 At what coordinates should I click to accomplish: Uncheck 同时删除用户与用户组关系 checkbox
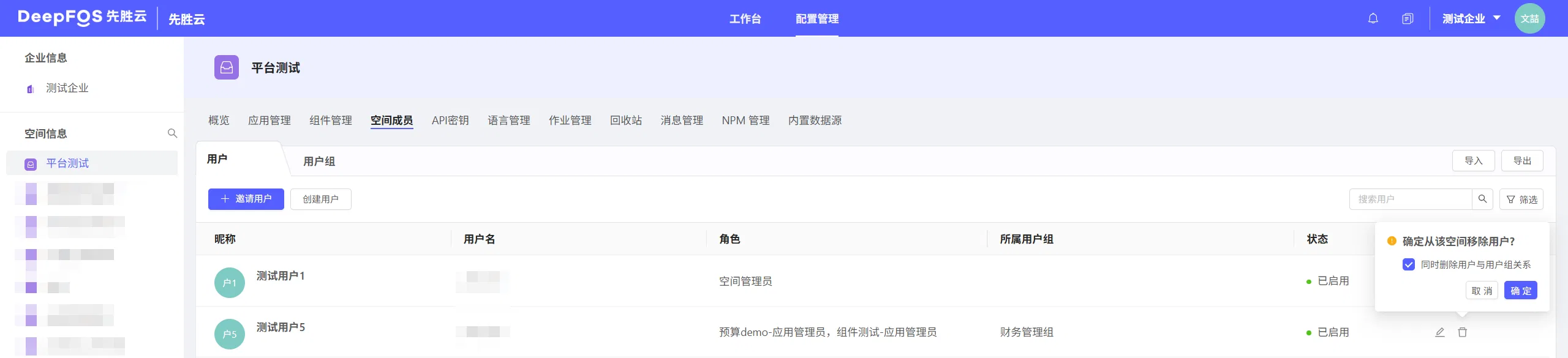click(x=1409, y=264)
